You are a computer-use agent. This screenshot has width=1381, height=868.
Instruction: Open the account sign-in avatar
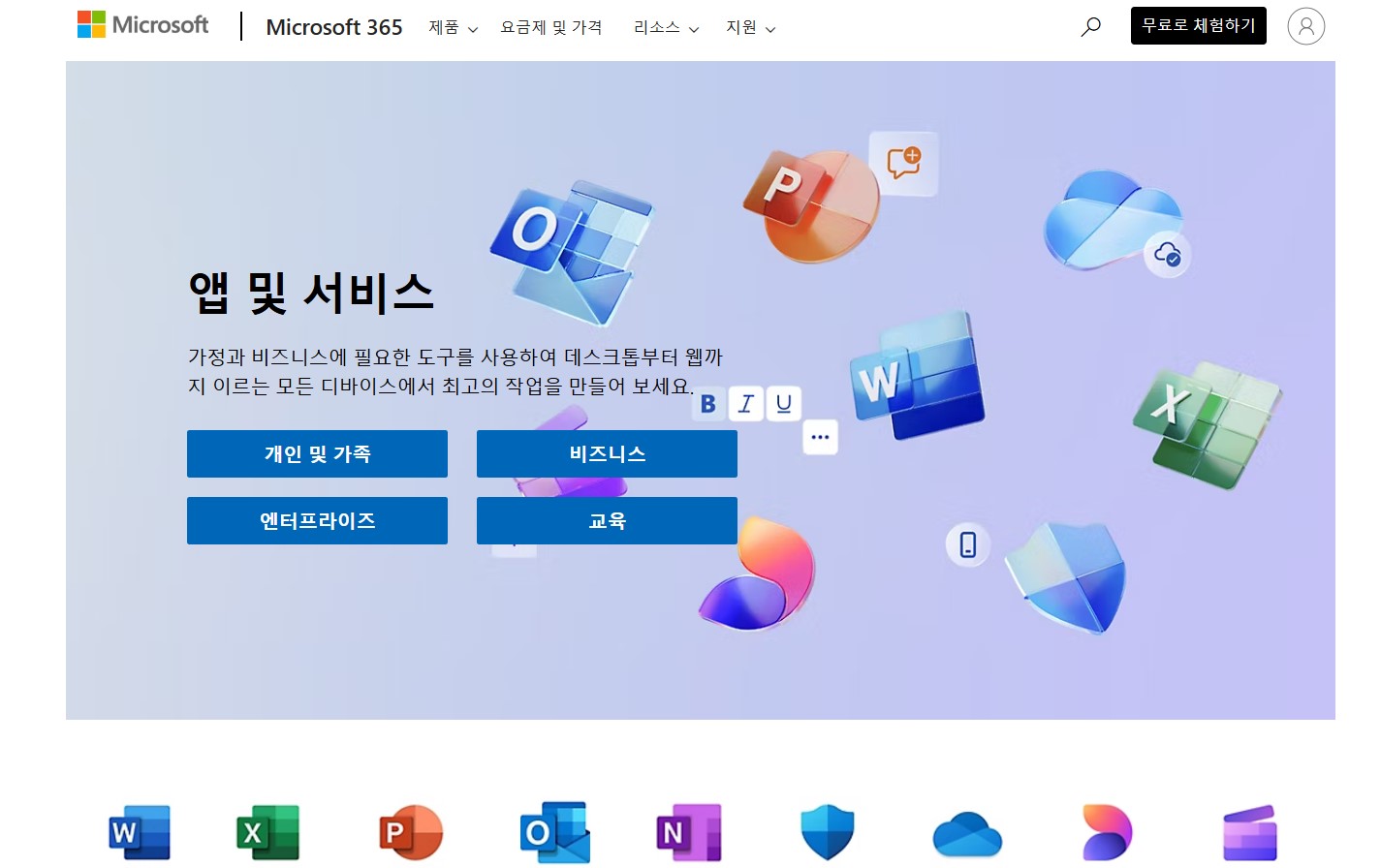[x=1305, y=26]
